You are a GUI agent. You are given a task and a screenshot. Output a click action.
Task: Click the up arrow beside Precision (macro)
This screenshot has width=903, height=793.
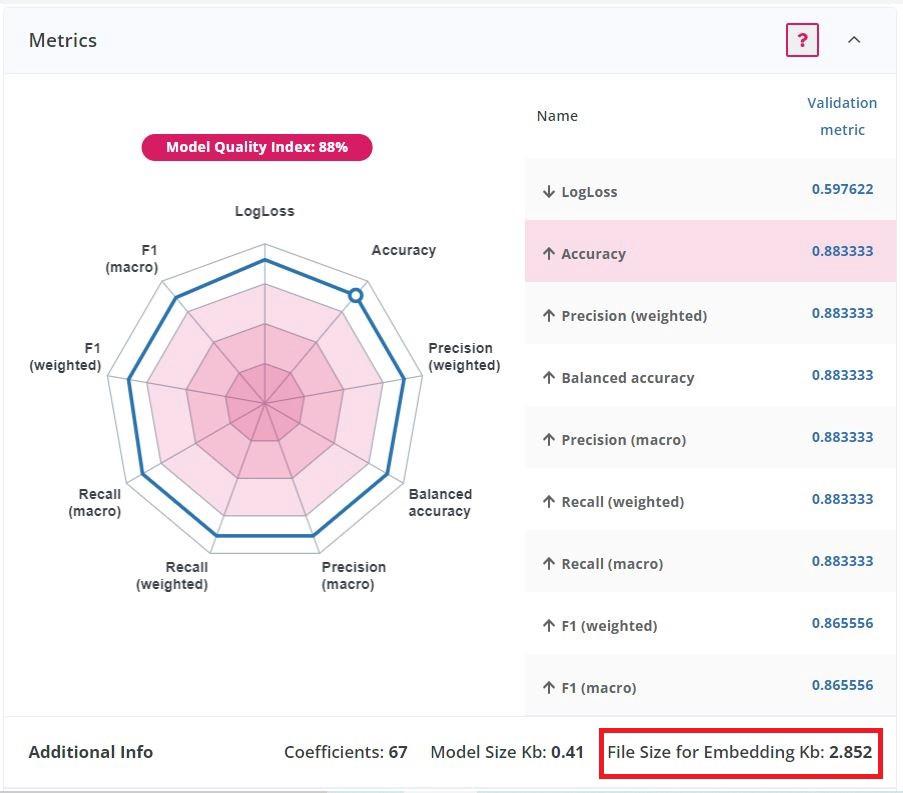click(548, 440)
